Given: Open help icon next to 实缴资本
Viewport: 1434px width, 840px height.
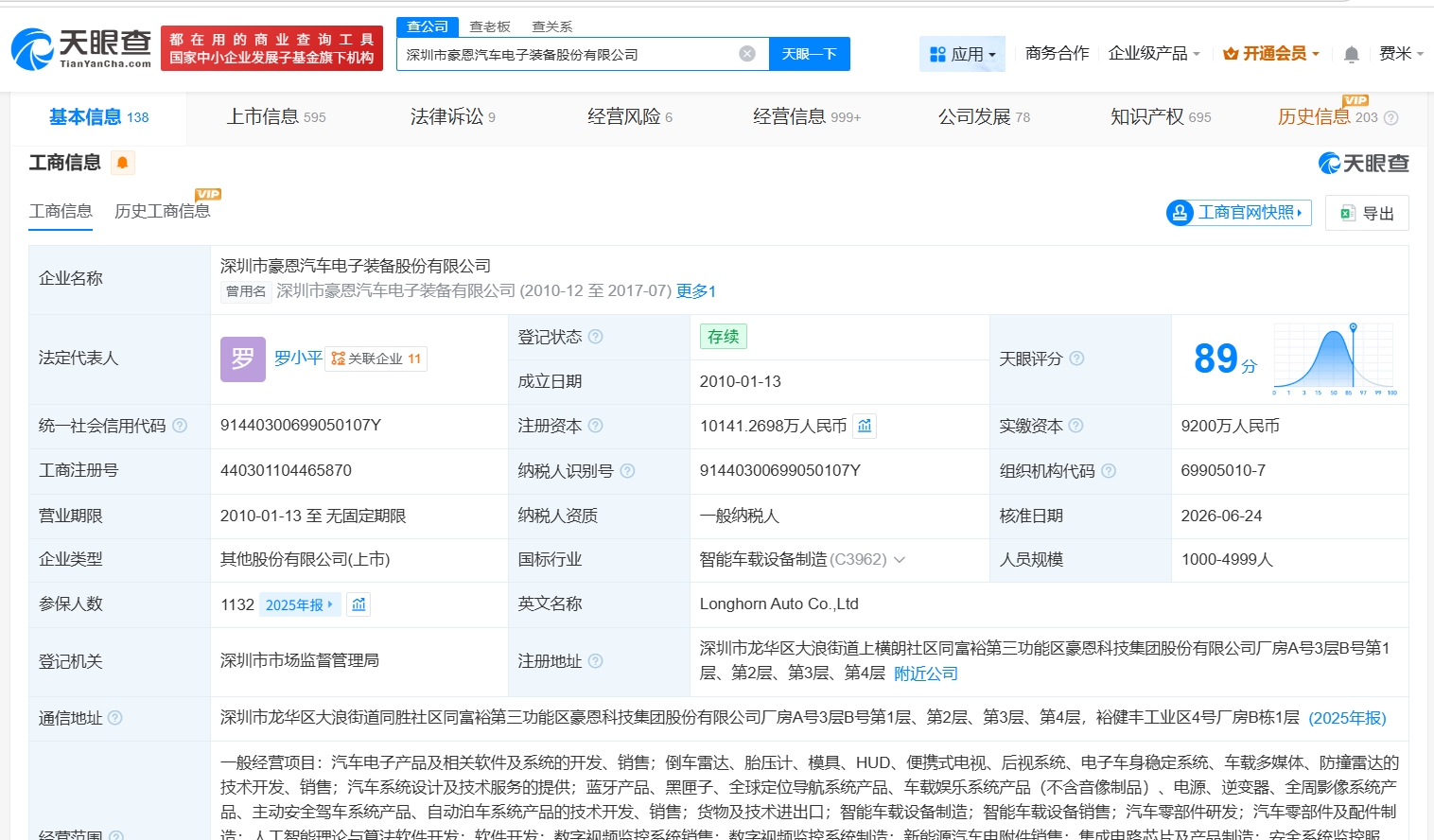Looking at the screenshot, I should (x=1075, y=426).
